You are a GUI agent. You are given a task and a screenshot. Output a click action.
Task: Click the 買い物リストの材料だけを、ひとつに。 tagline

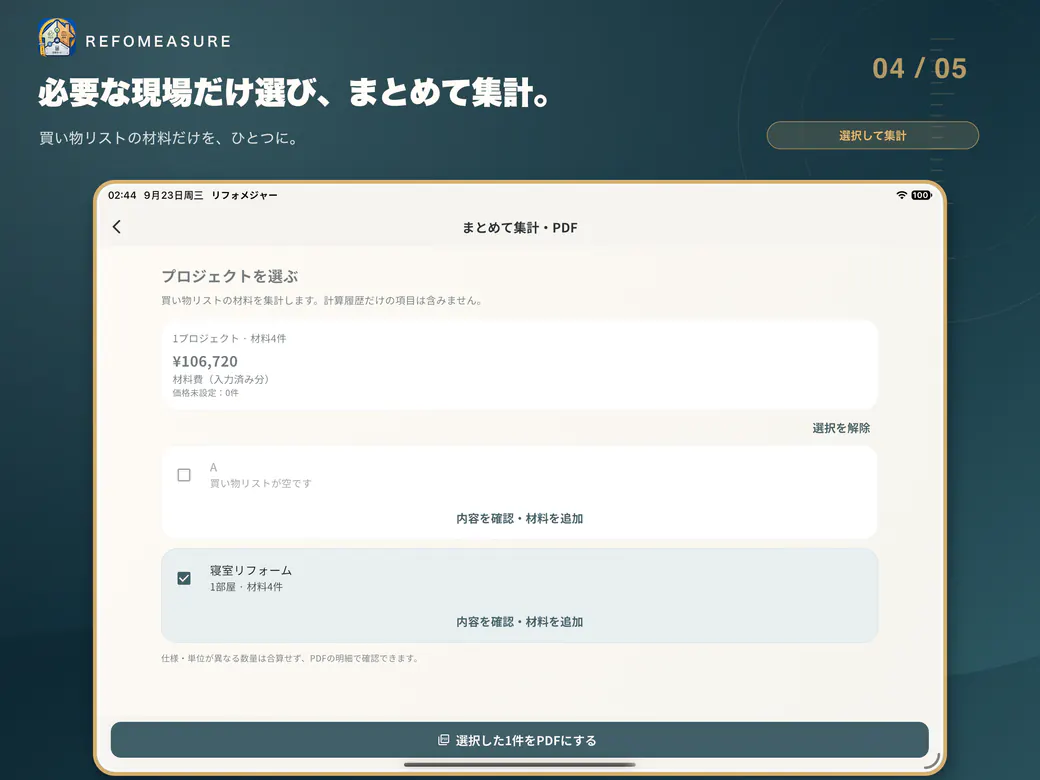[170, 138]
